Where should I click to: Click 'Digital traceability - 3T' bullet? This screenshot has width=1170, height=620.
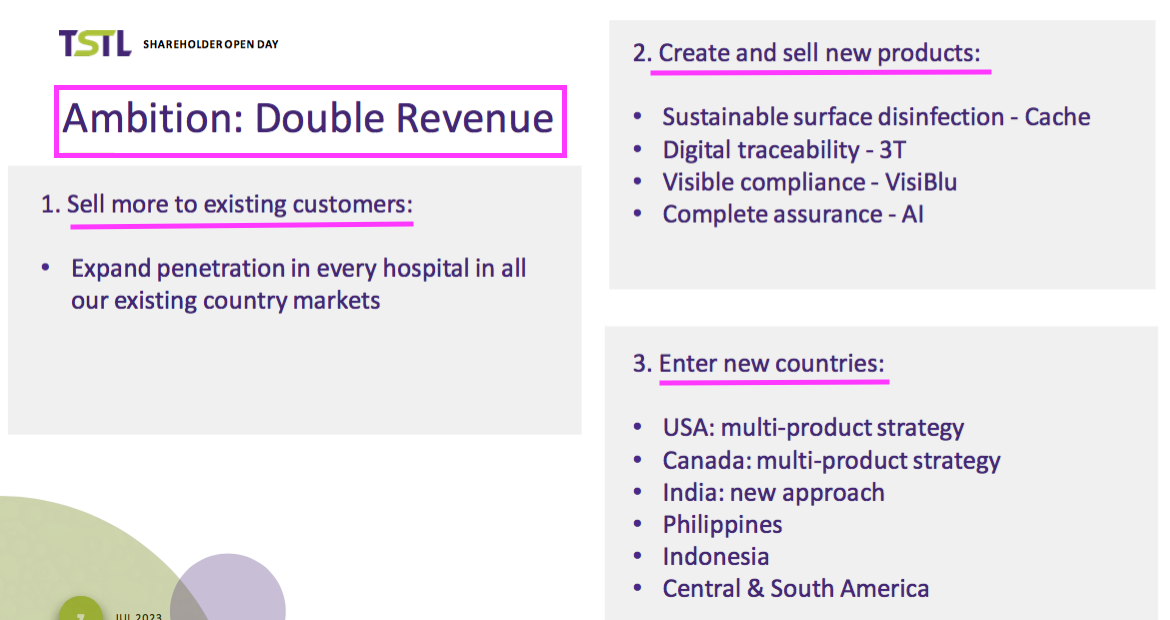point(783,150)
